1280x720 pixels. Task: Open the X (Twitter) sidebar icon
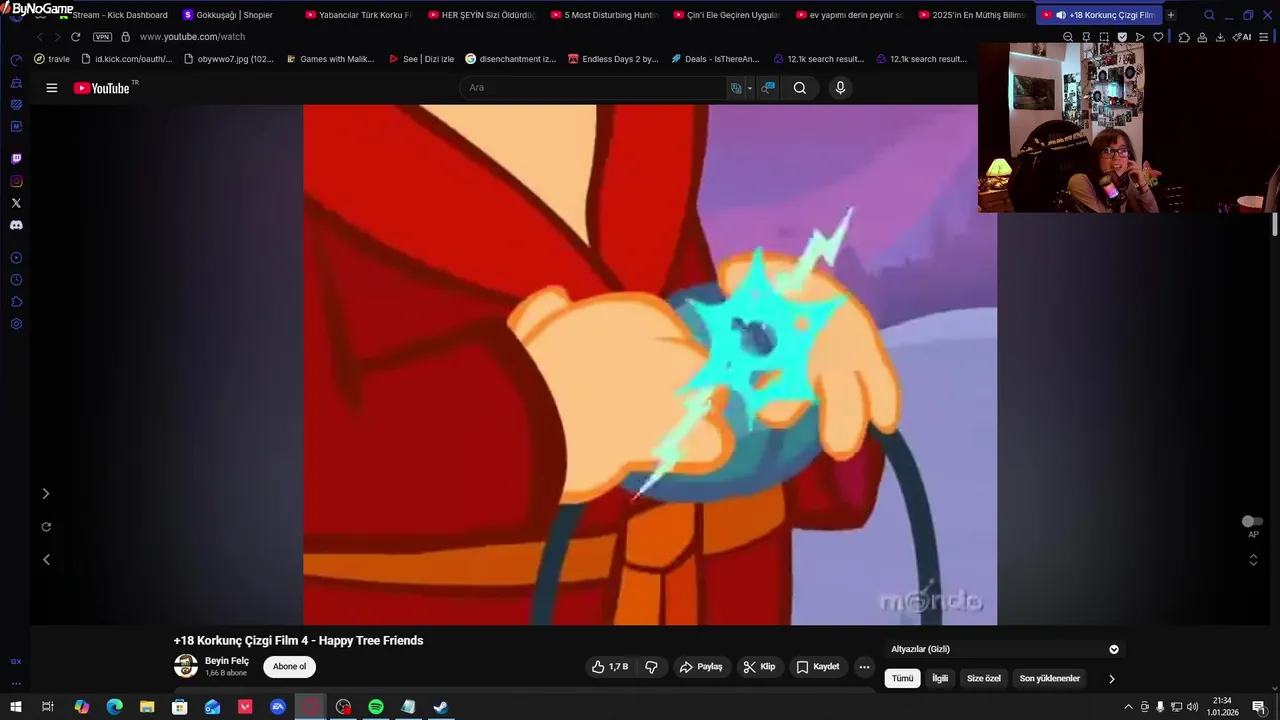coord(16,203)
